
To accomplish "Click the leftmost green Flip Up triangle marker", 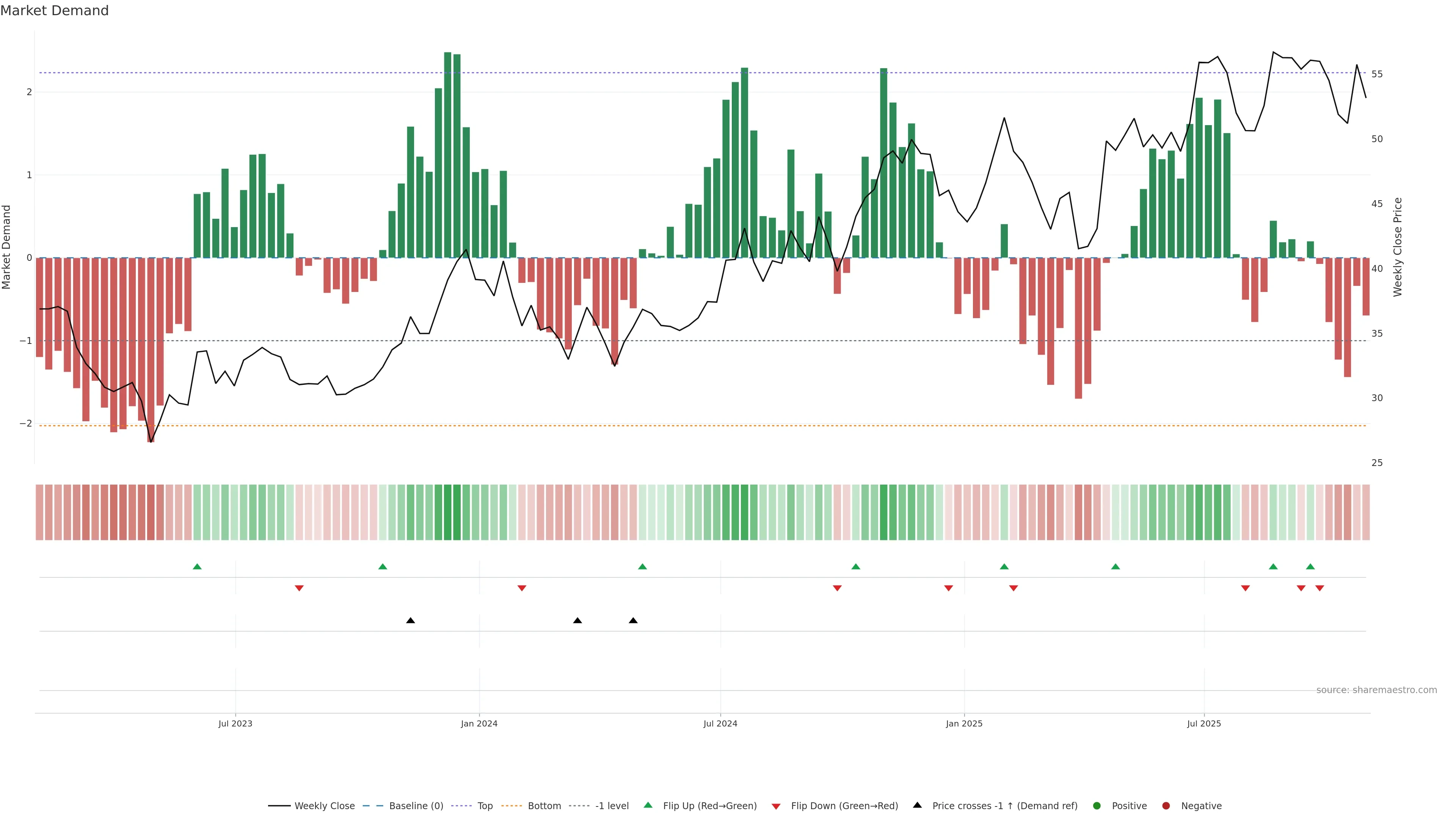I will (197, 567).
